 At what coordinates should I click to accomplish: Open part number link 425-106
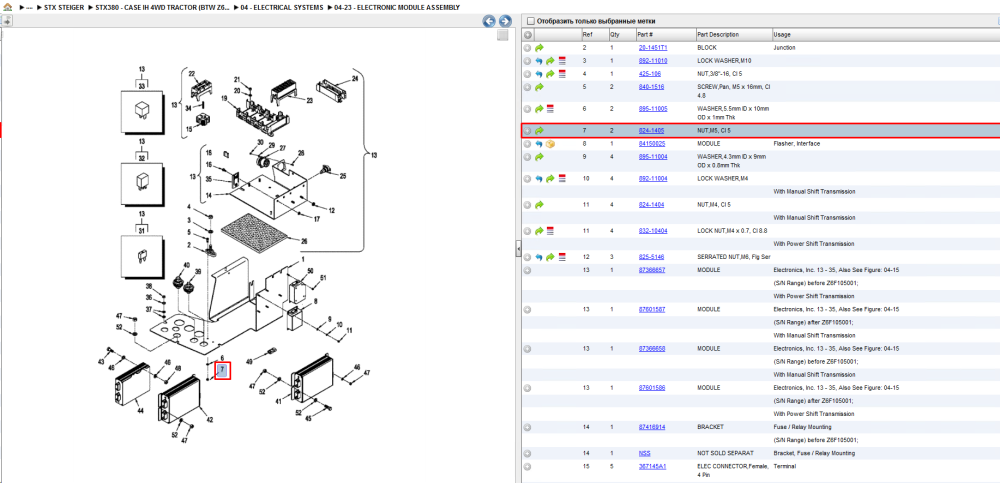650,74
